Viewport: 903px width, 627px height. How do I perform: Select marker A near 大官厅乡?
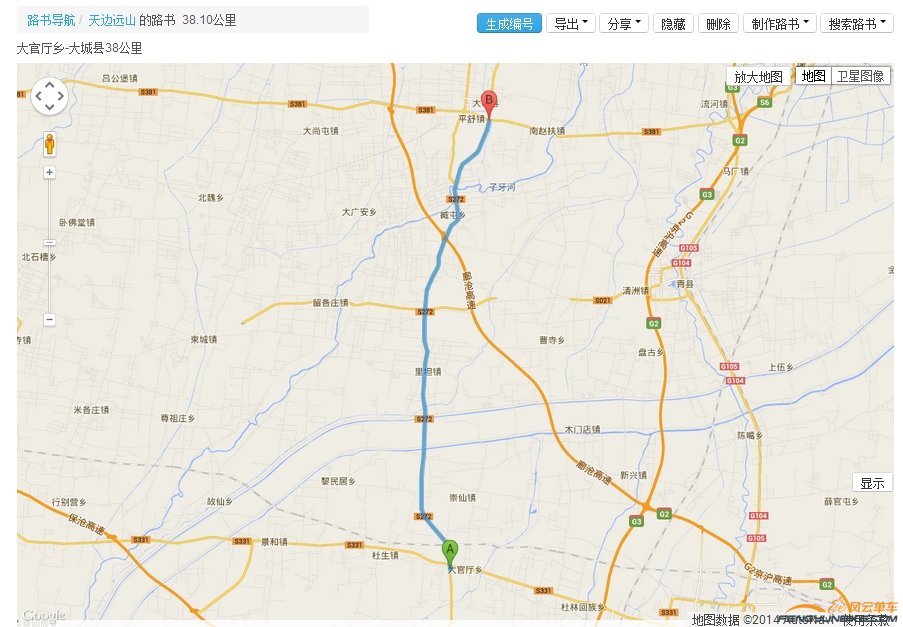tap(450, 548)
